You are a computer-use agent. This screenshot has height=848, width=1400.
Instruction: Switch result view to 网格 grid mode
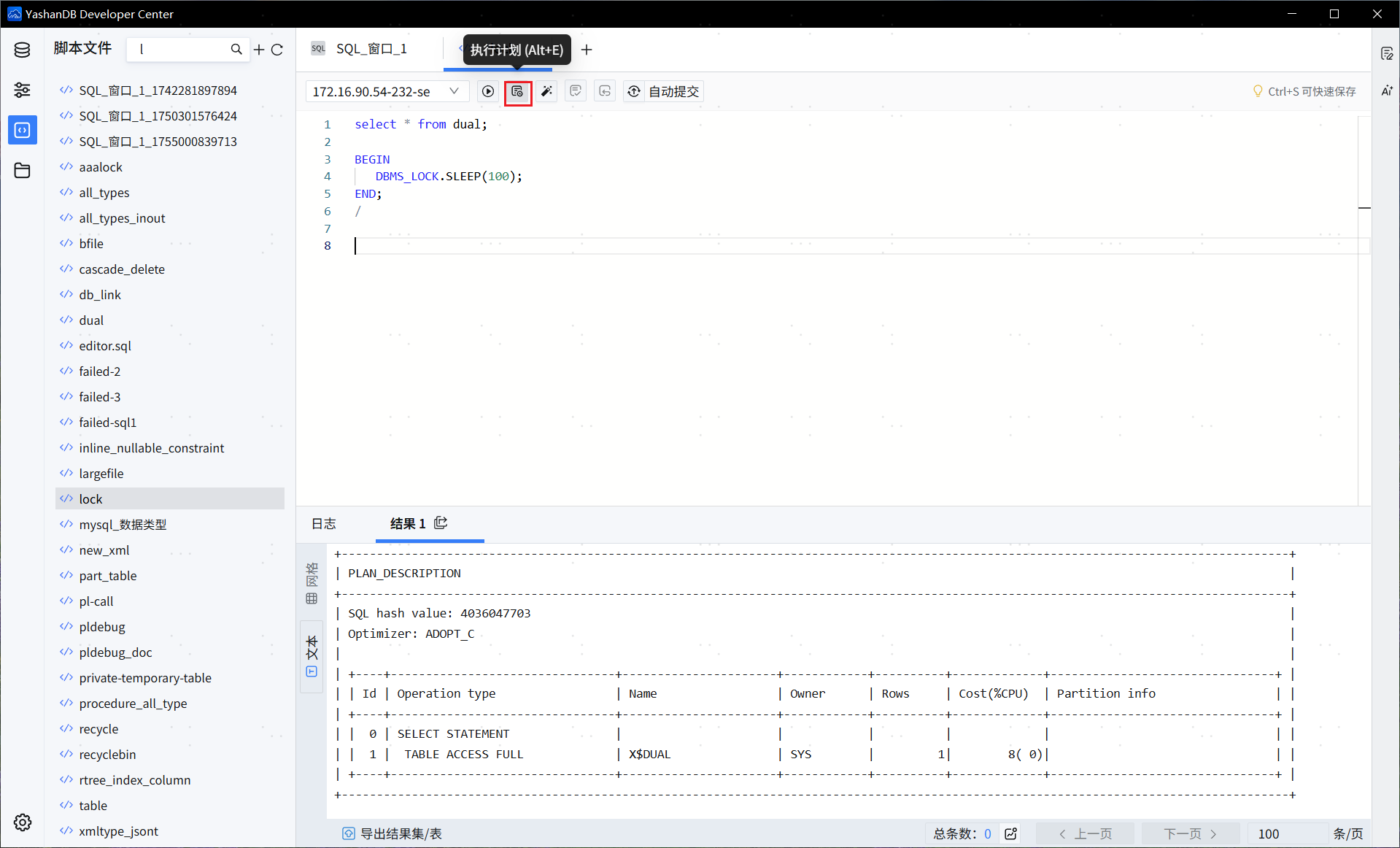point(312,584)
